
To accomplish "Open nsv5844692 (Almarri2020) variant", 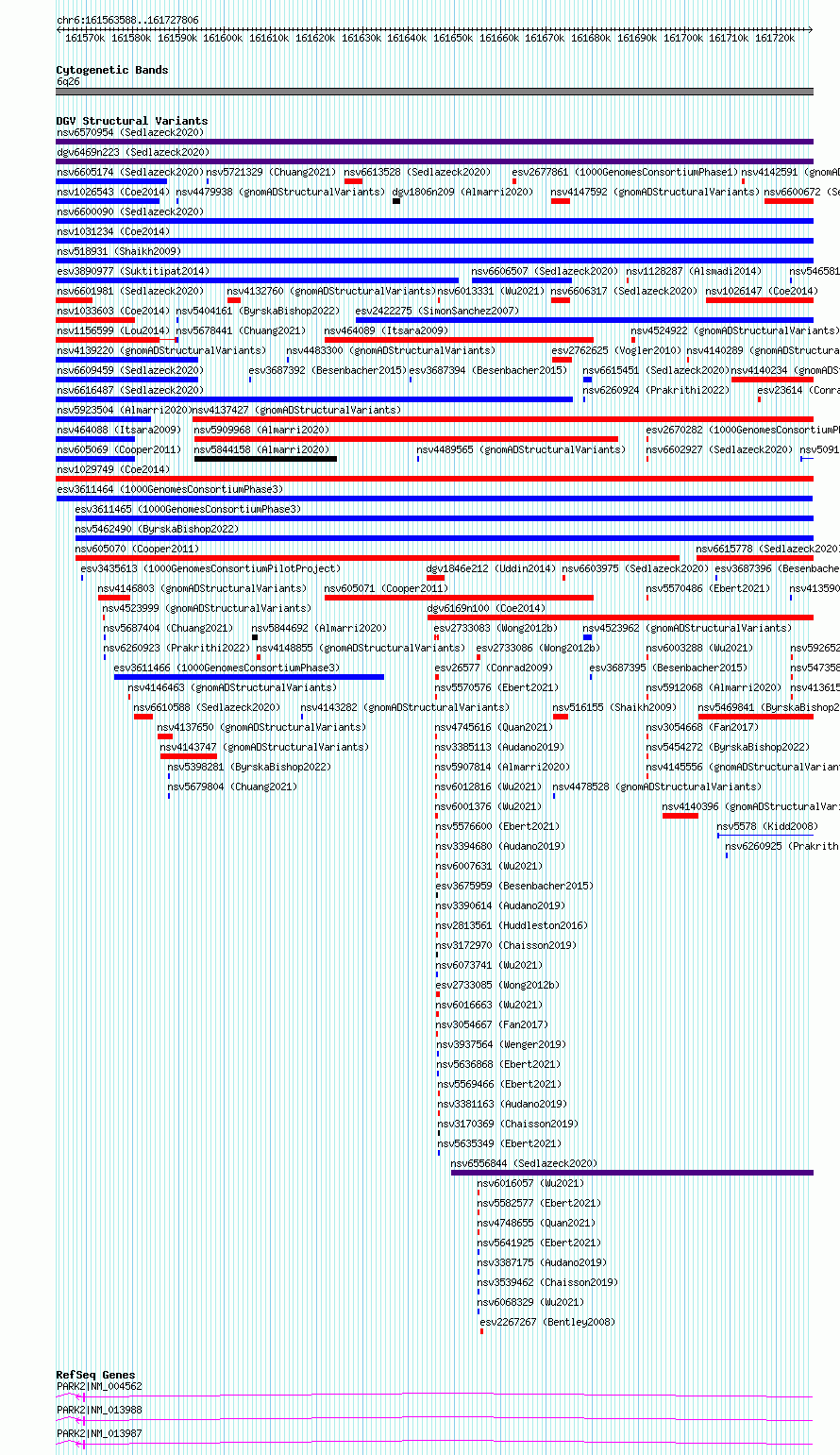I will pyautogui.click(x=319, y=628).
